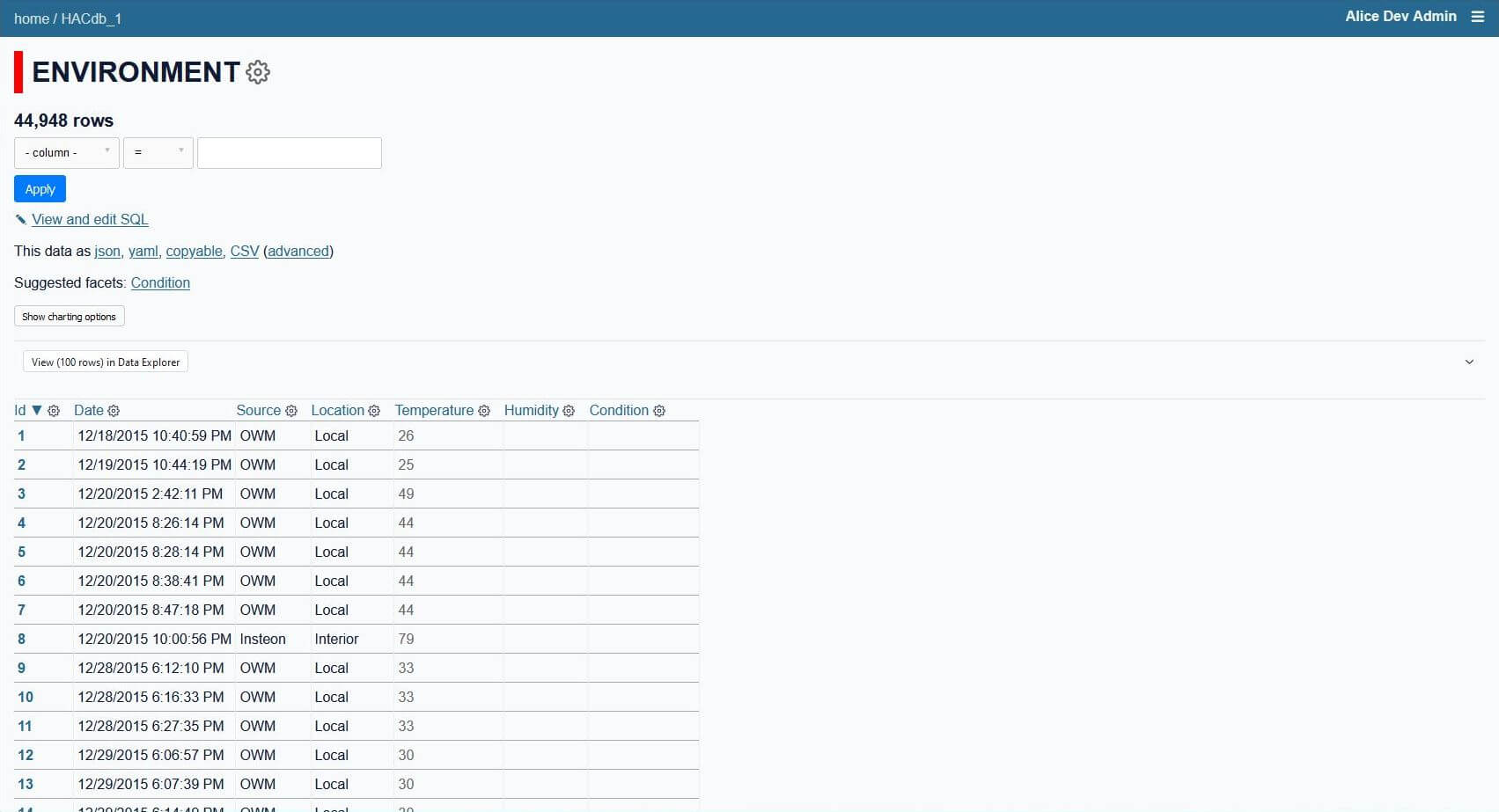This screenshot has width=1499, height=812.
Task: Click the temperature value 79
Action: [406, 640]
